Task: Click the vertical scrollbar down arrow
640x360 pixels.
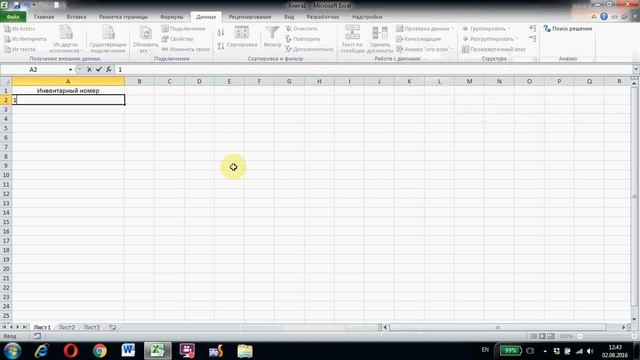Action: tap(634, 319)
